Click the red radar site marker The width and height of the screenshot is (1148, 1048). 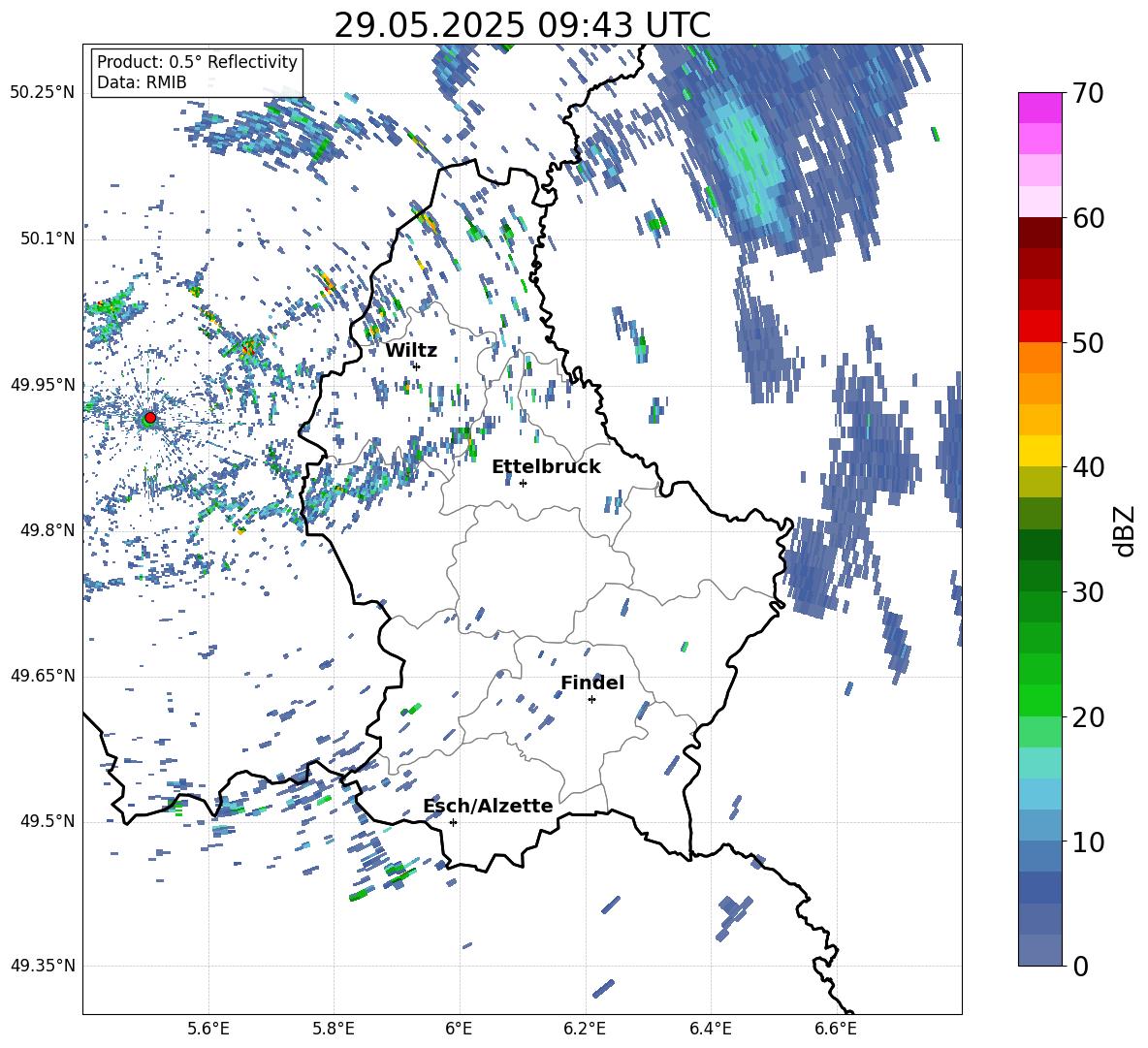150,418
